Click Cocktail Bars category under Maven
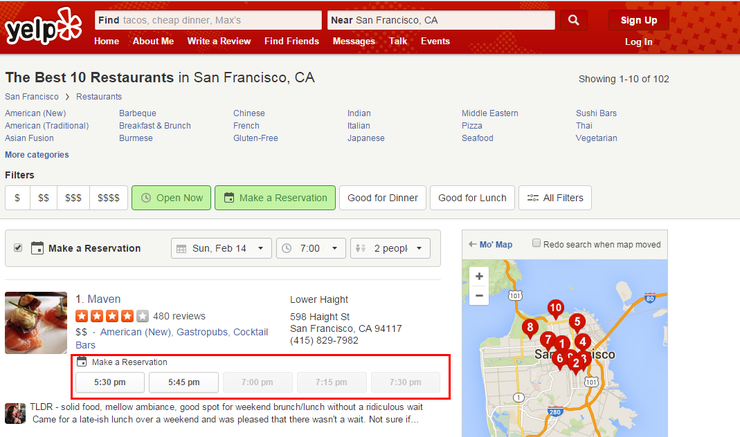 point(172,338)
